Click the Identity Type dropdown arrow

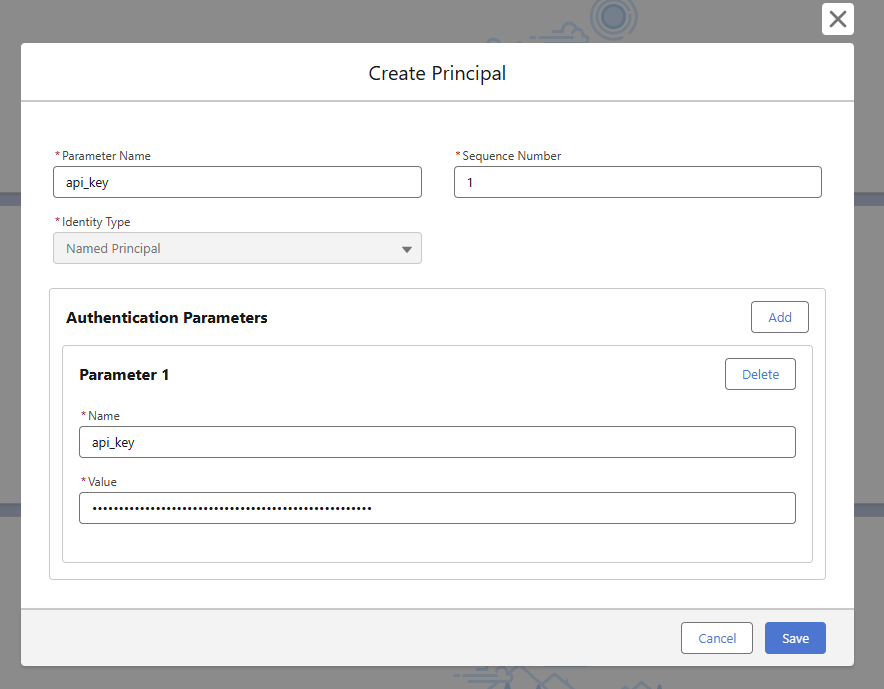coord(407,249)
